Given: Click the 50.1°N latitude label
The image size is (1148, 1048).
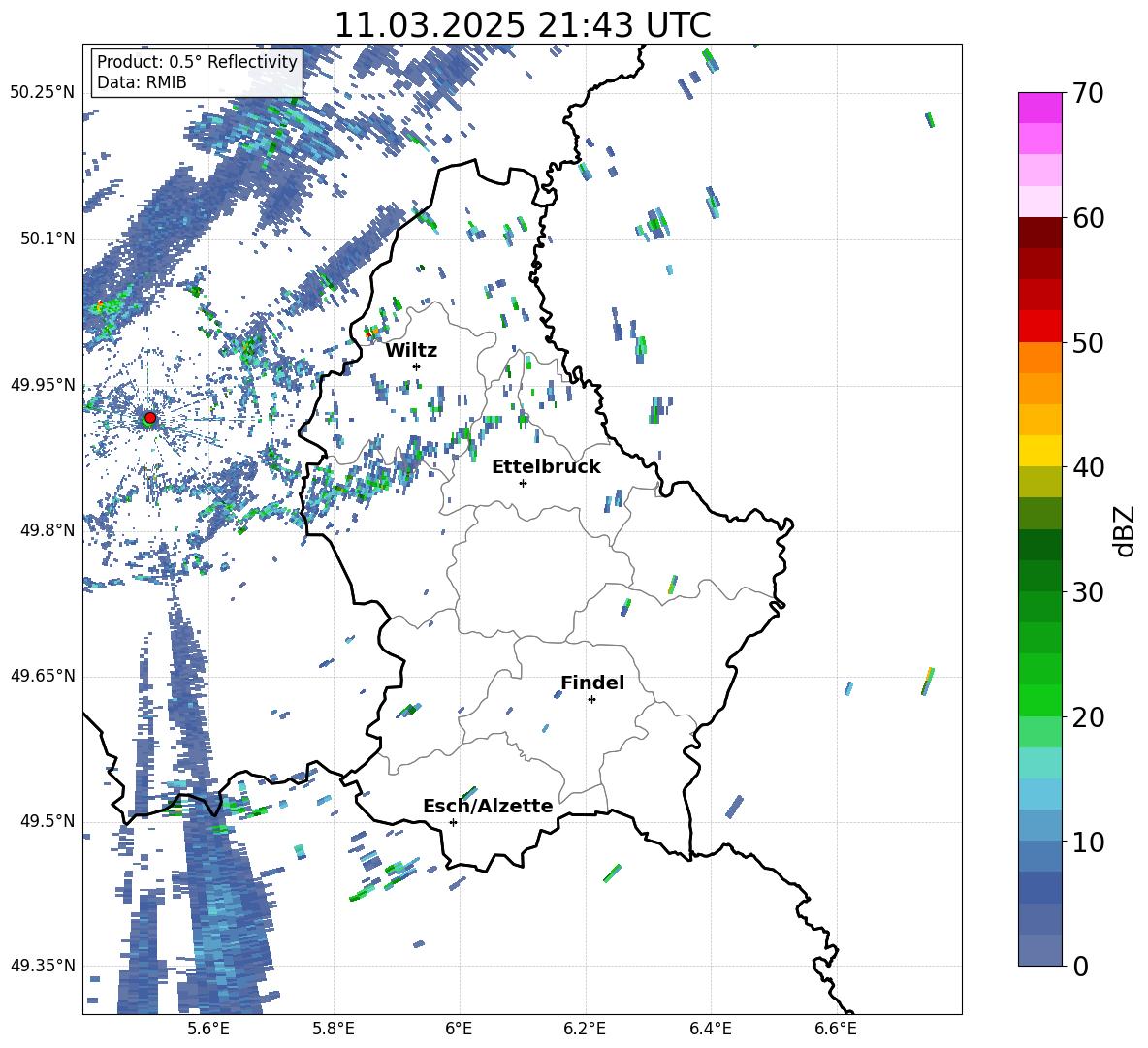Looking at the screenshot, I should [47, 238].
